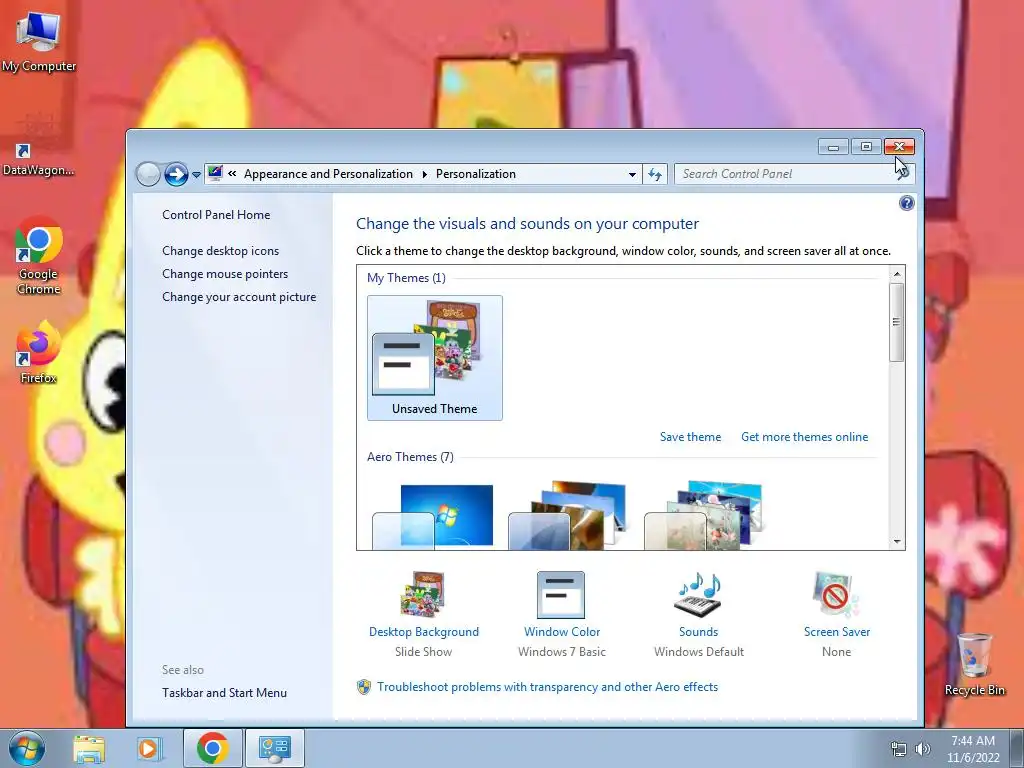This screenshot has height=768, width=1024.
Task: Click the Window Color text link
Action: [562, 632]
